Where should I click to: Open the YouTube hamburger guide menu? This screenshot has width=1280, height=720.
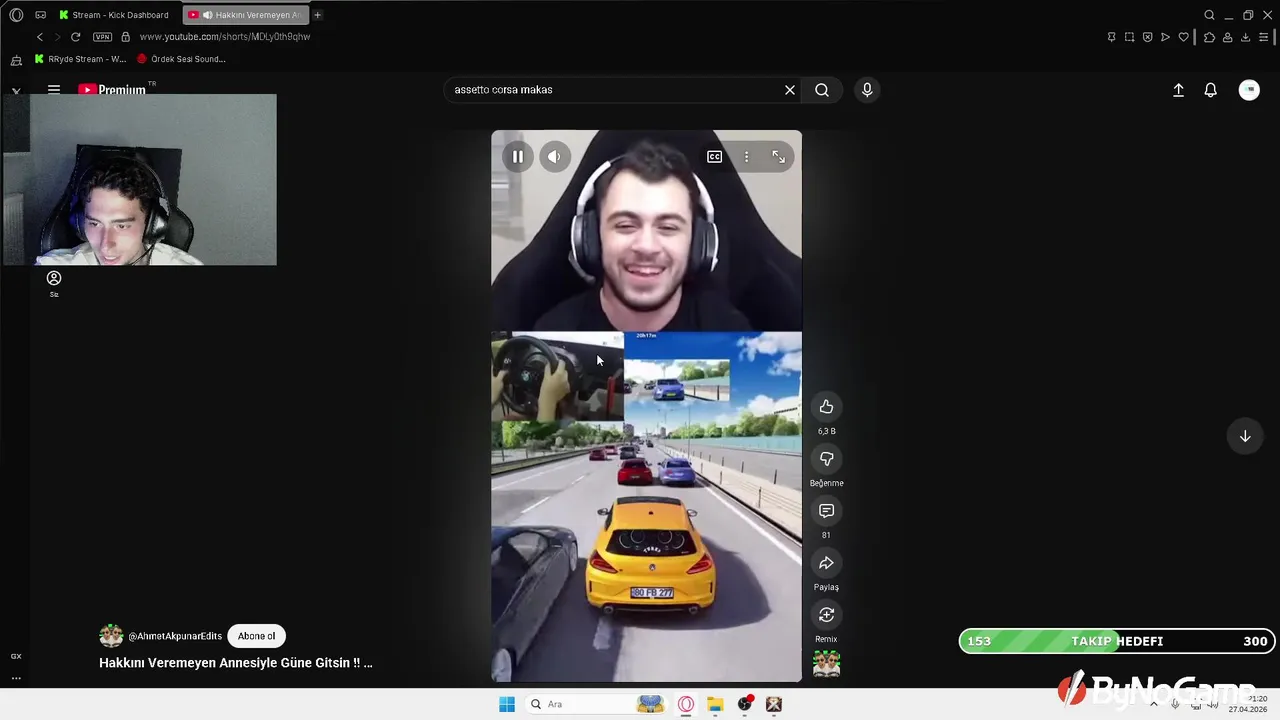54,89
